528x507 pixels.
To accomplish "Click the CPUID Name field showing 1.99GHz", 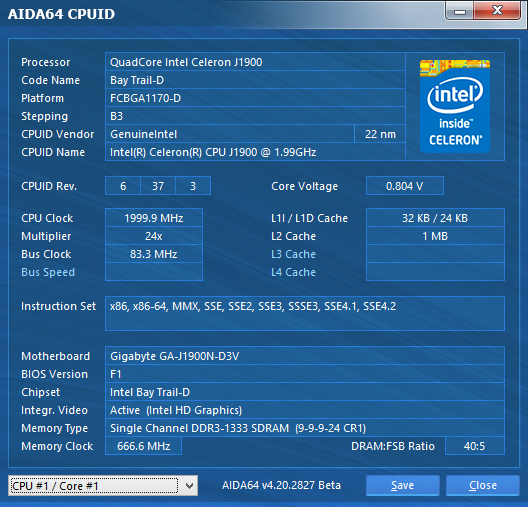I will 255,152.
